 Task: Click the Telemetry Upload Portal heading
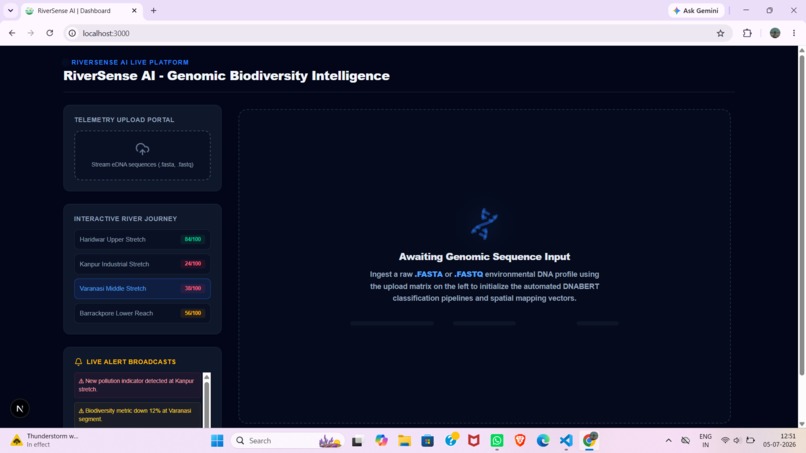click(x=124, y=120)
